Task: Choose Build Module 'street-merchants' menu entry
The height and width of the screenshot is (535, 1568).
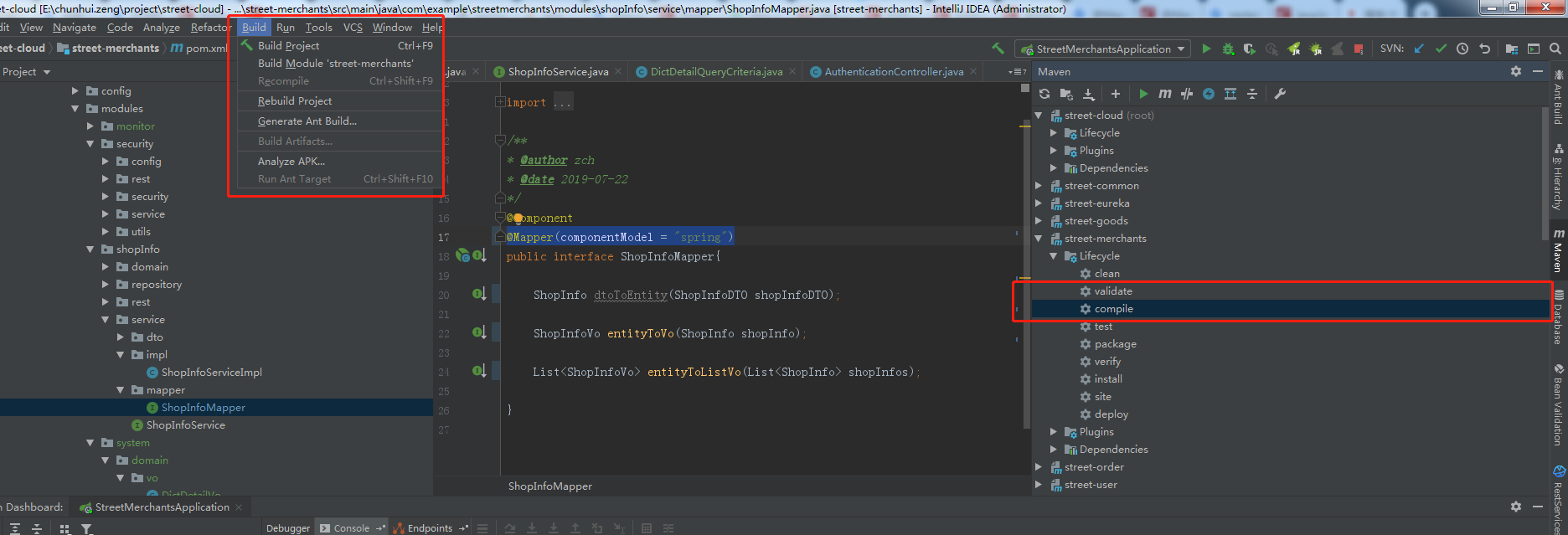Action: [338, 63]
